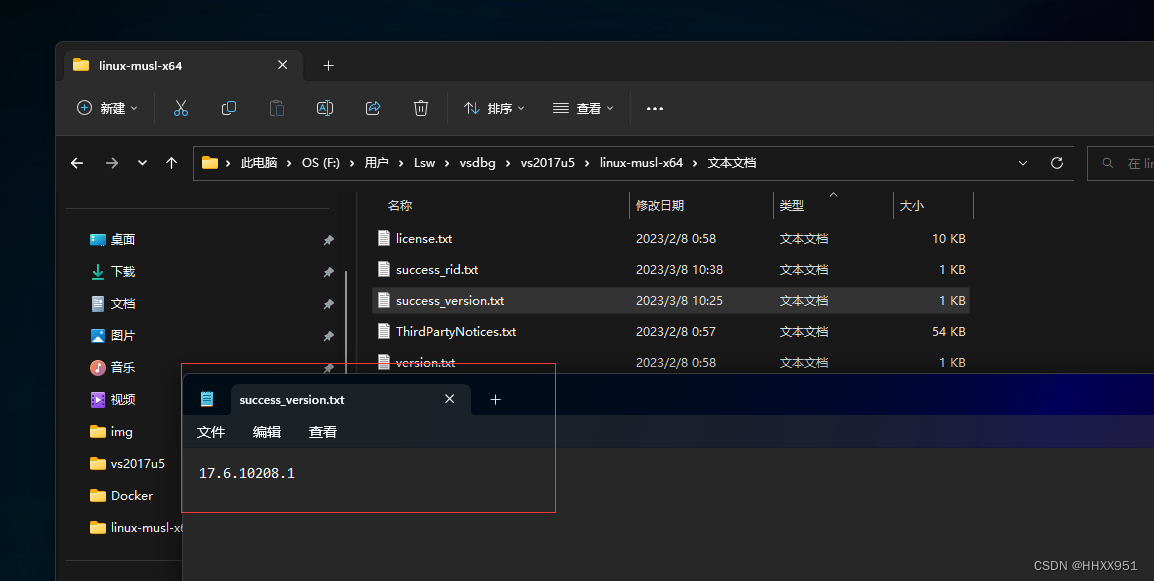Viewport: 1154px width, 581px height.
Task: Switch to the success_version.txt tab
Action: tap(291, 399)
